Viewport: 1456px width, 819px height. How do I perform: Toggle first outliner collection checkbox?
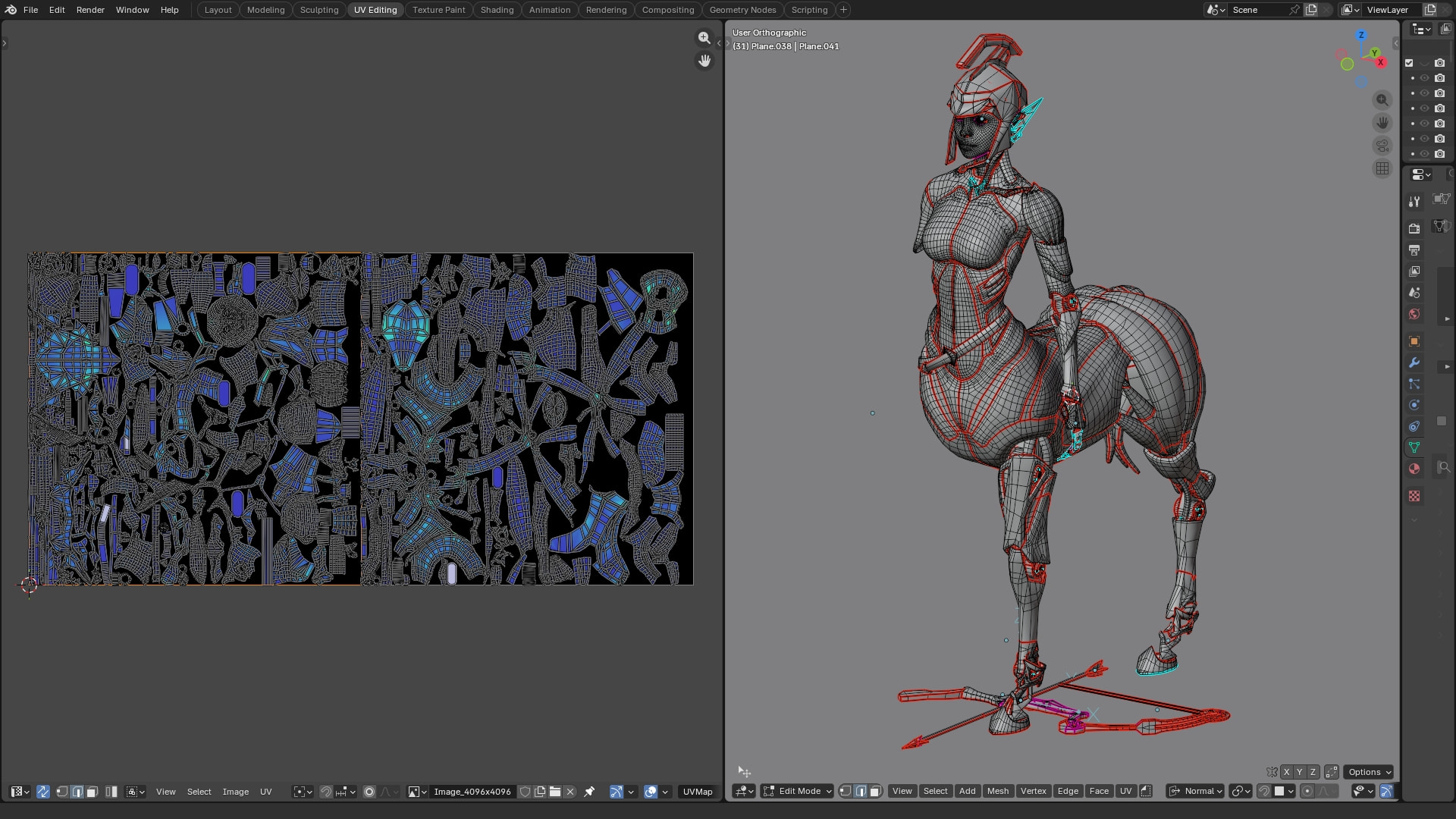(x=1409, y=63)
